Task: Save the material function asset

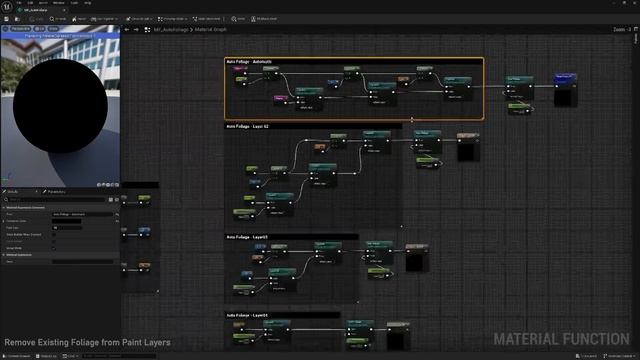Action: [x=6, y=19]
